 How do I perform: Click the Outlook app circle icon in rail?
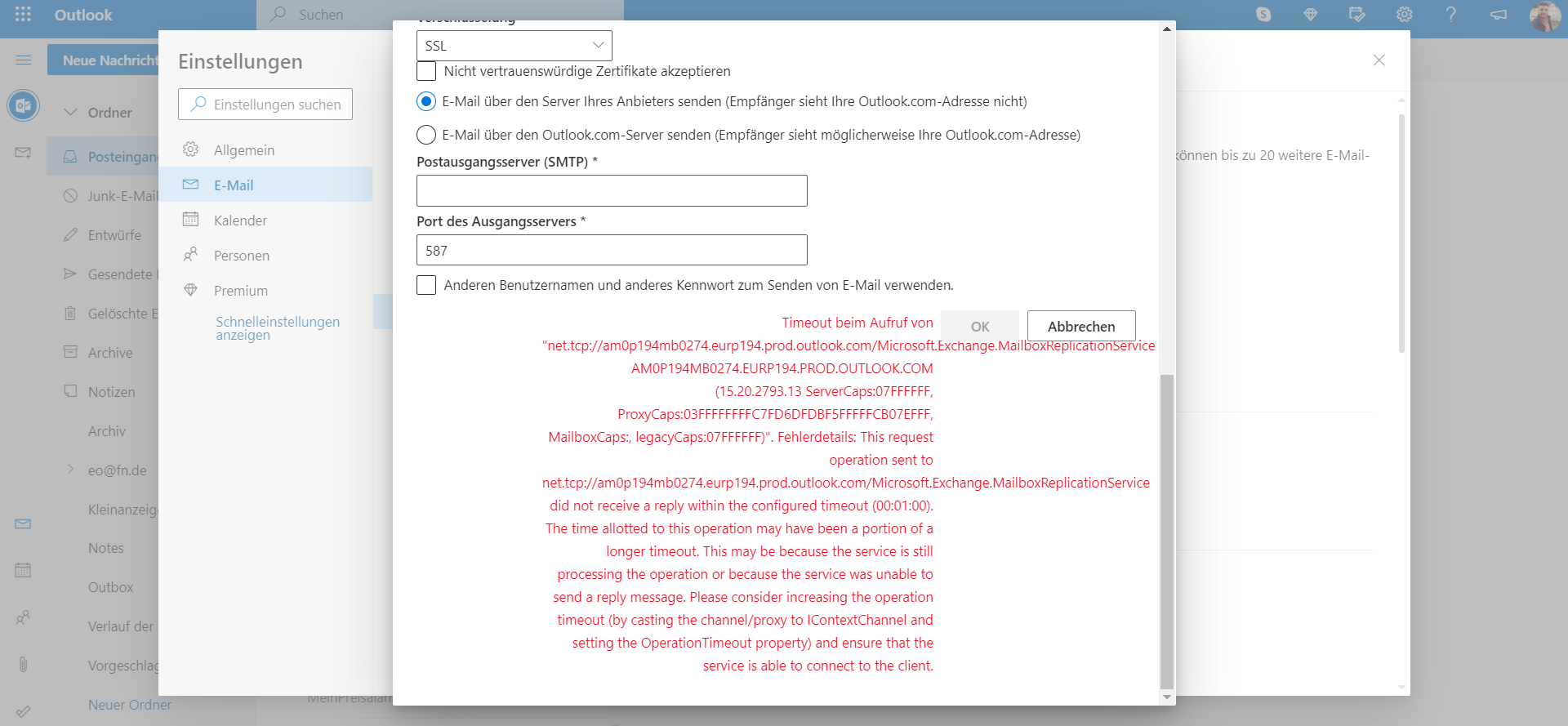tap(24, 106)
